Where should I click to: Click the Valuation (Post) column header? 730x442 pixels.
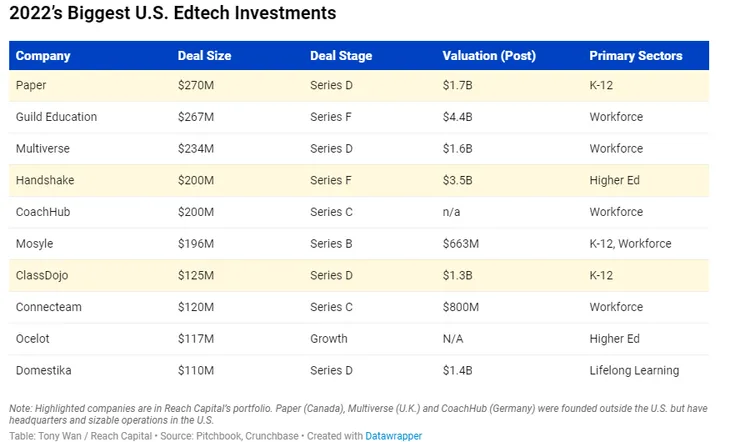(x=489, y=56)
